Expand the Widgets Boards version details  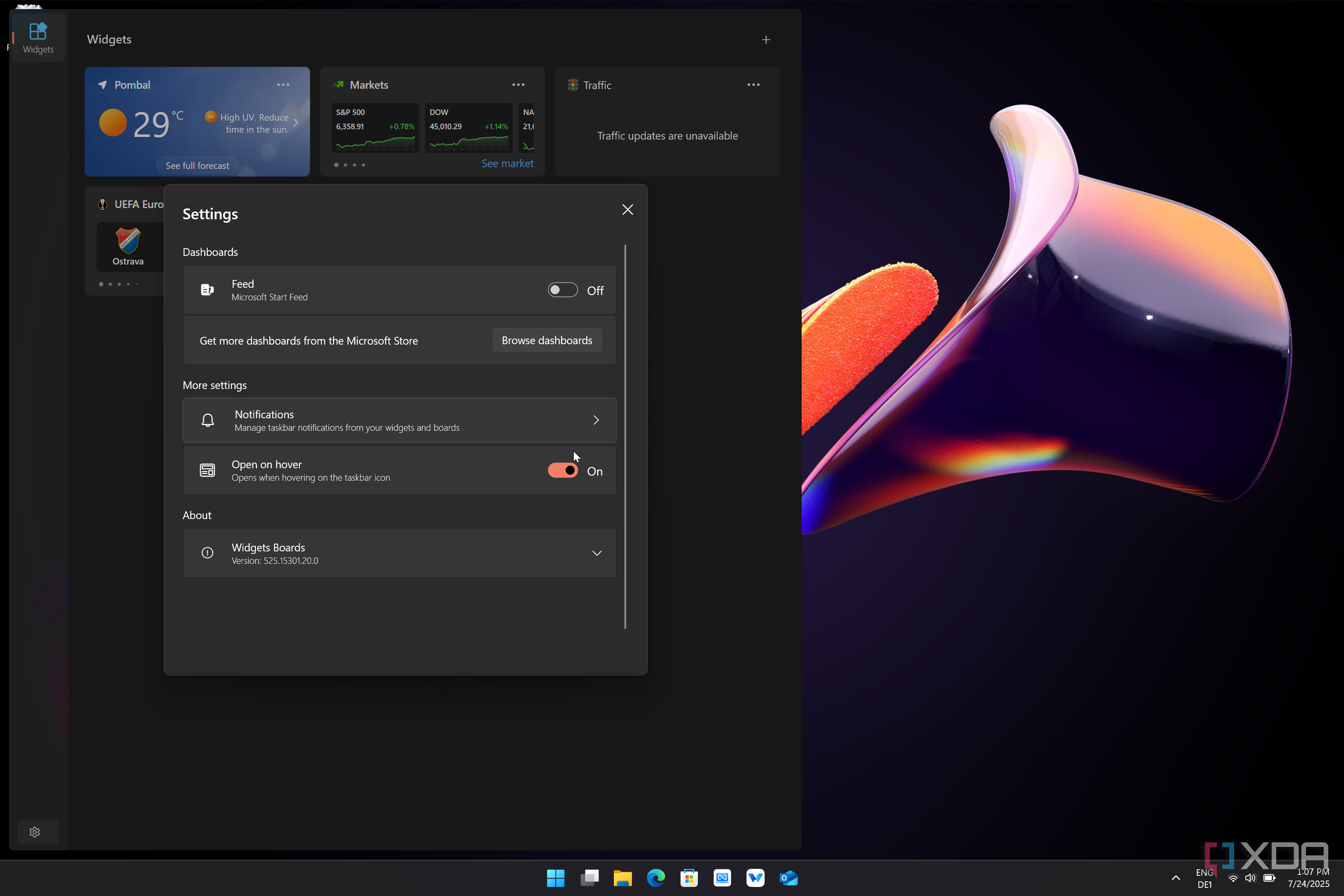(x=597, y=553)
